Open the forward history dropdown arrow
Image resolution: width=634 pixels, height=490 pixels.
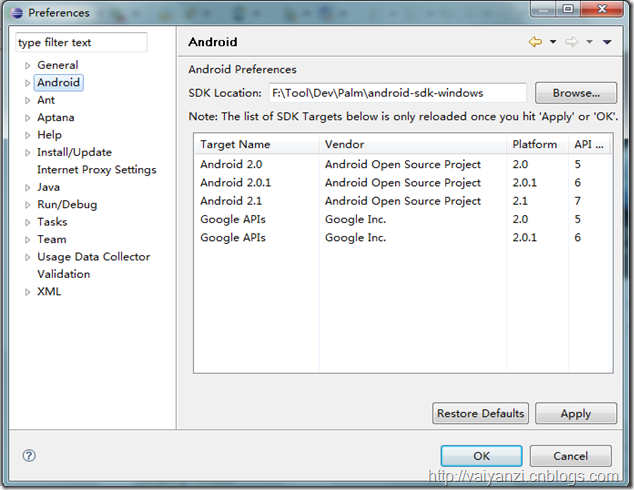(x=590, y=42)
